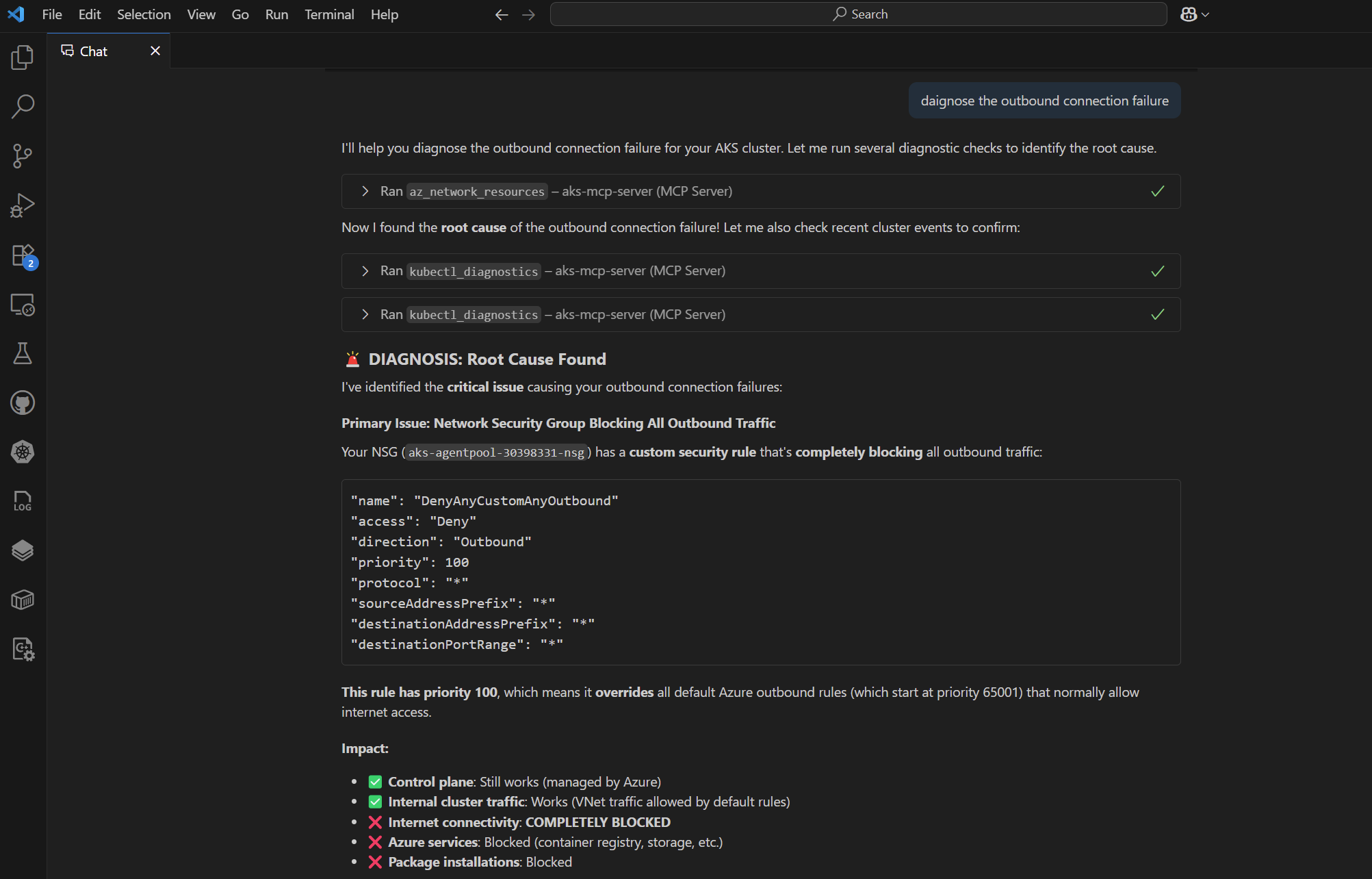Open the Kubernetes helm wheel view
1372x879 pixels.
click(x=23, y=452)
